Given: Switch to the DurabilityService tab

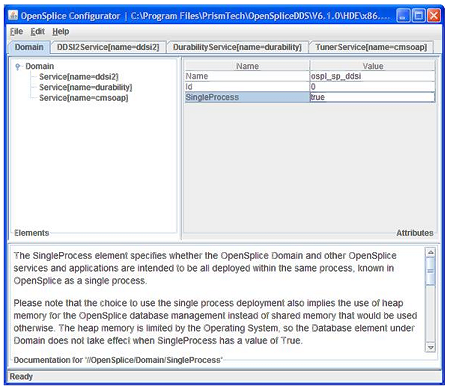Looking at the screenshot, I should point(237,47).
